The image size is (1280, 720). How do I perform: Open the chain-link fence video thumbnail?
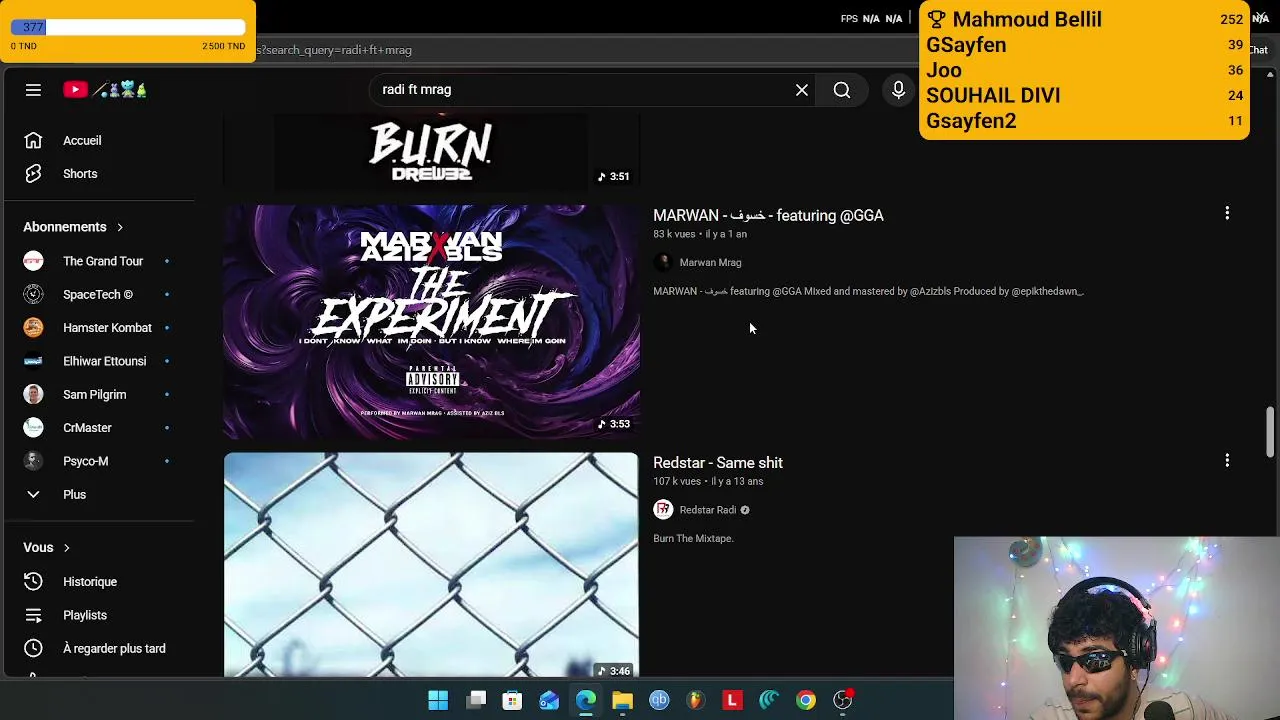(x=431, y=565)
